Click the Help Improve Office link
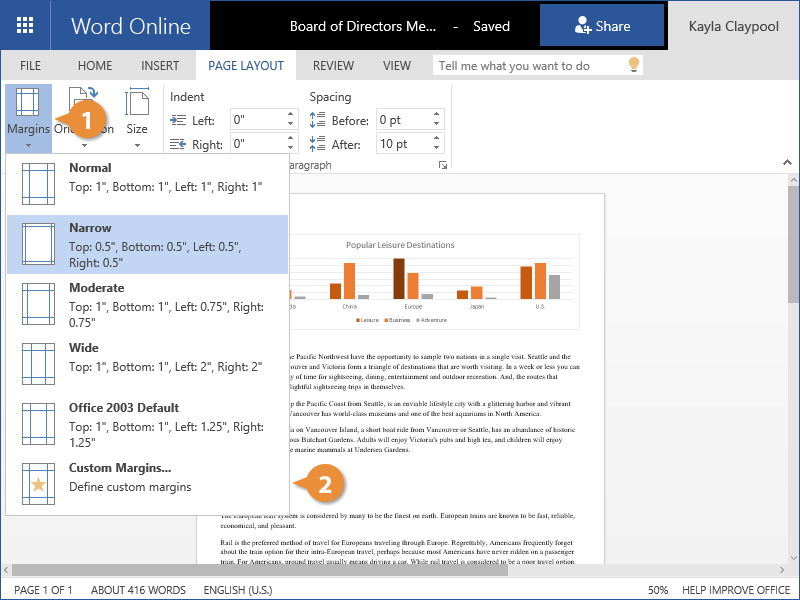This screenshot has height=600, width=800. 737,590
